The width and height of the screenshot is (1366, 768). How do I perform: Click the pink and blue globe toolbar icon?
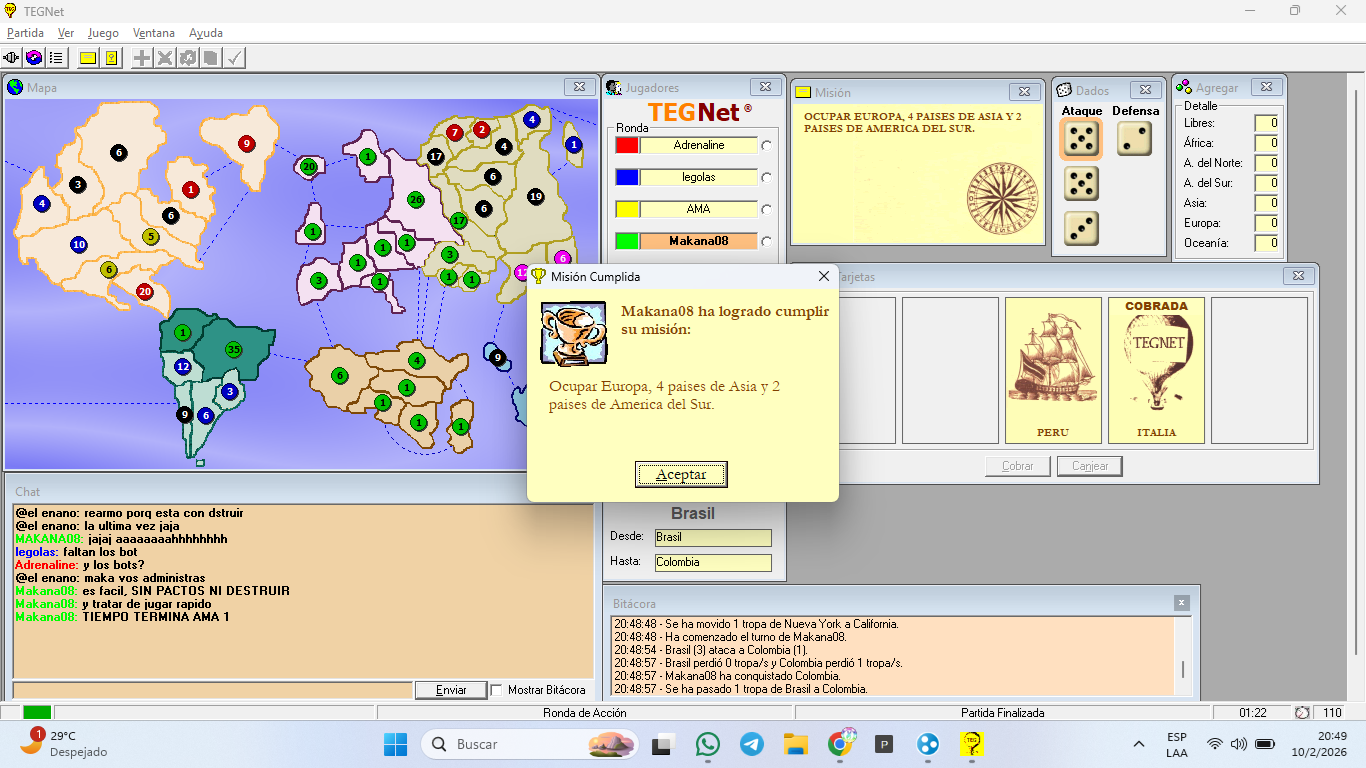pos(34,58)
